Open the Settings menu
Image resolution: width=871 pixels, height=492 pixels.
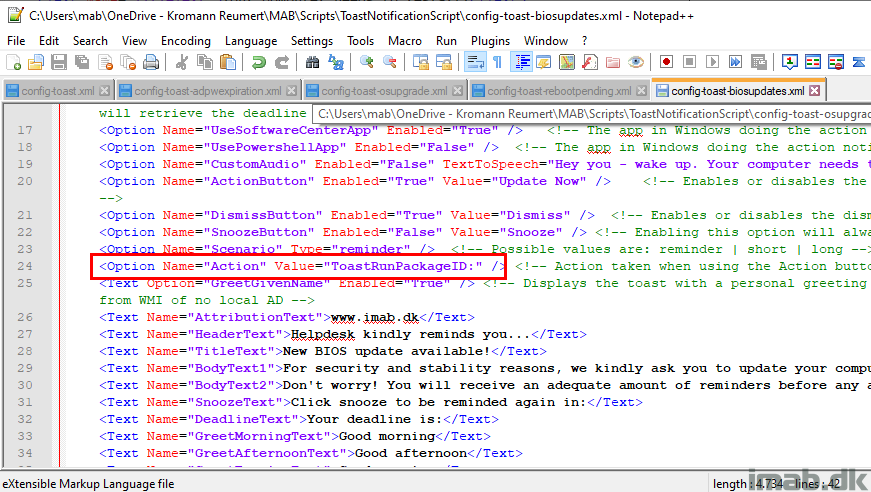[x=312, y=41]
